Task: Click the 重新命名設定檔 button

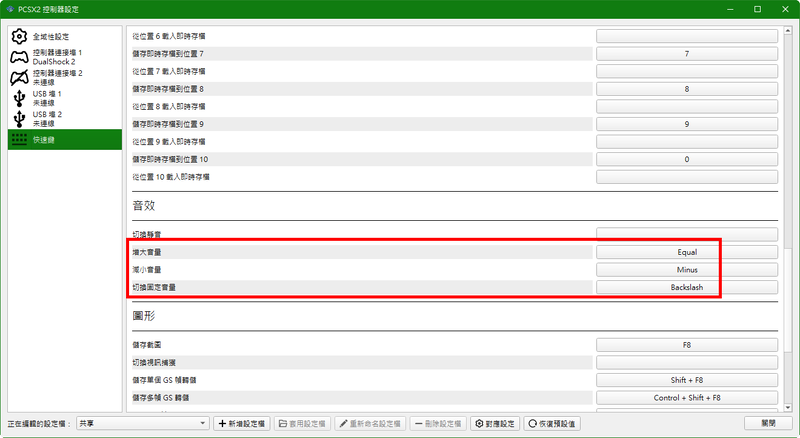Action: [x=370, y=424]
